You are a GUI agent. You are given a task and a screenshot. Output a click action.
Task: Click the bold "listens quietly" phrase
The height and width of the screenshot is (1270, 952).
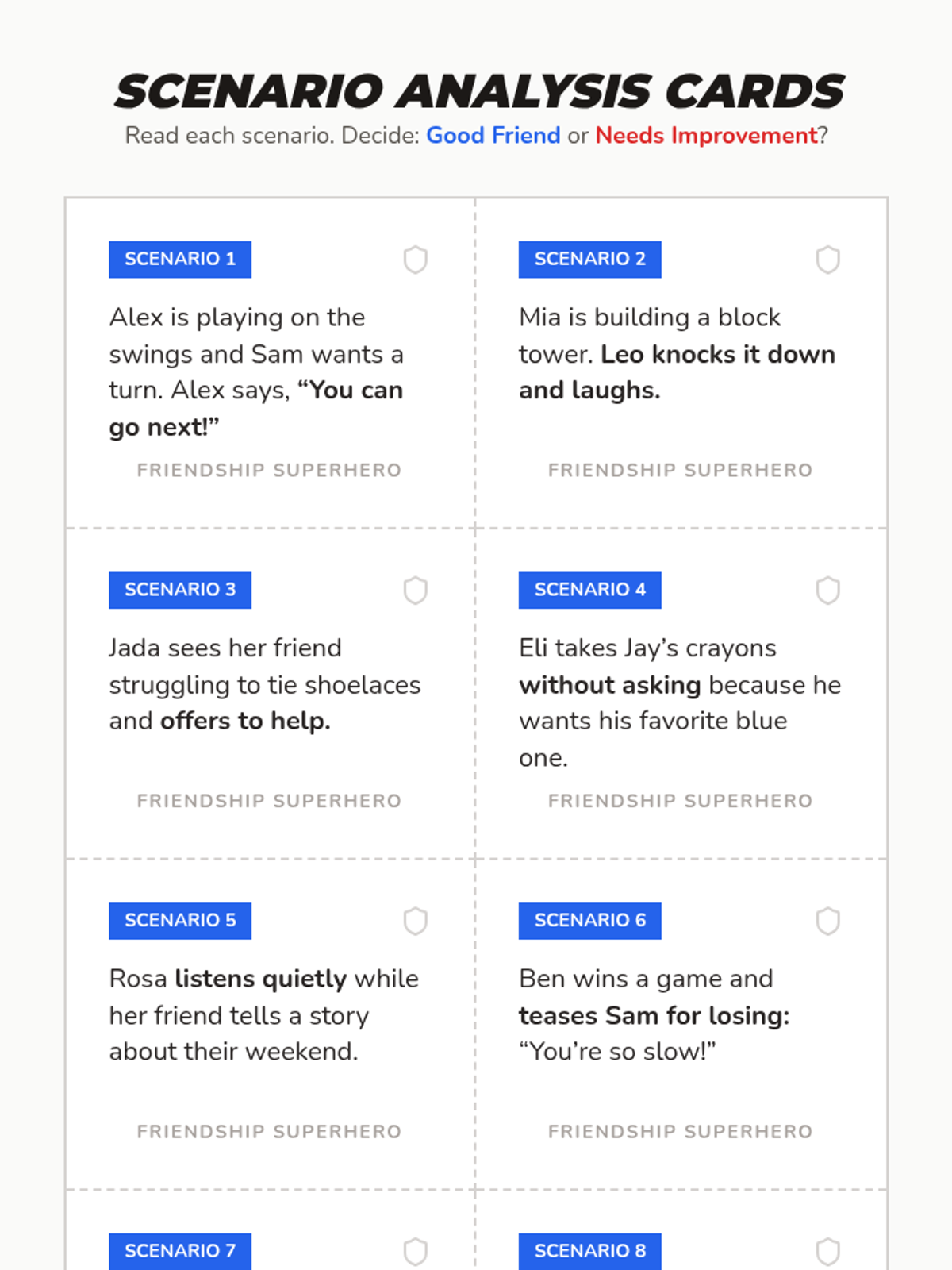[261, 979]
